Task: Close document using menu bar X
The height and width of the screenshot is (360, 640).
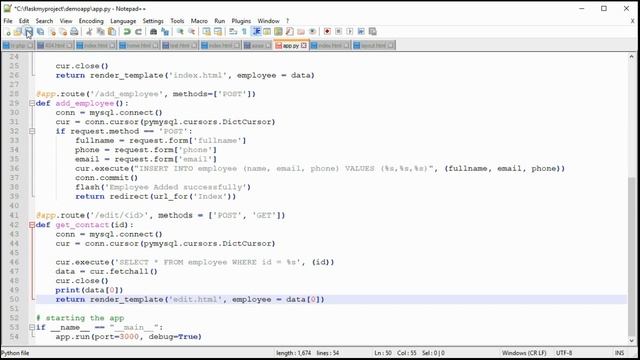Action: (x=633, y=21)
